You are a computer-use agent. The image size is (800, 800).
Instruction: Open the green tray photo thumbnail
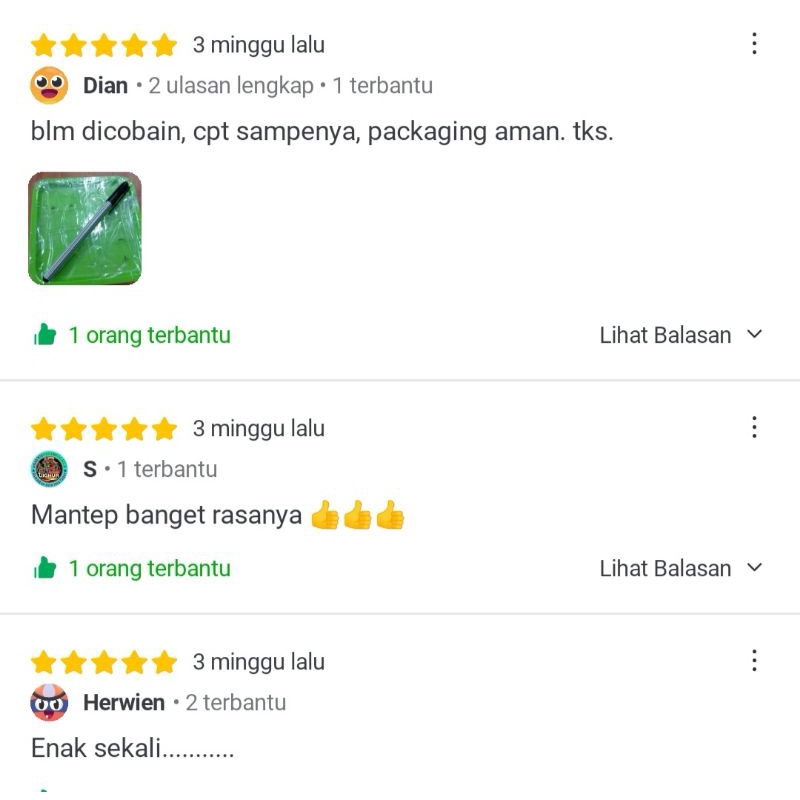coord(85,228)
